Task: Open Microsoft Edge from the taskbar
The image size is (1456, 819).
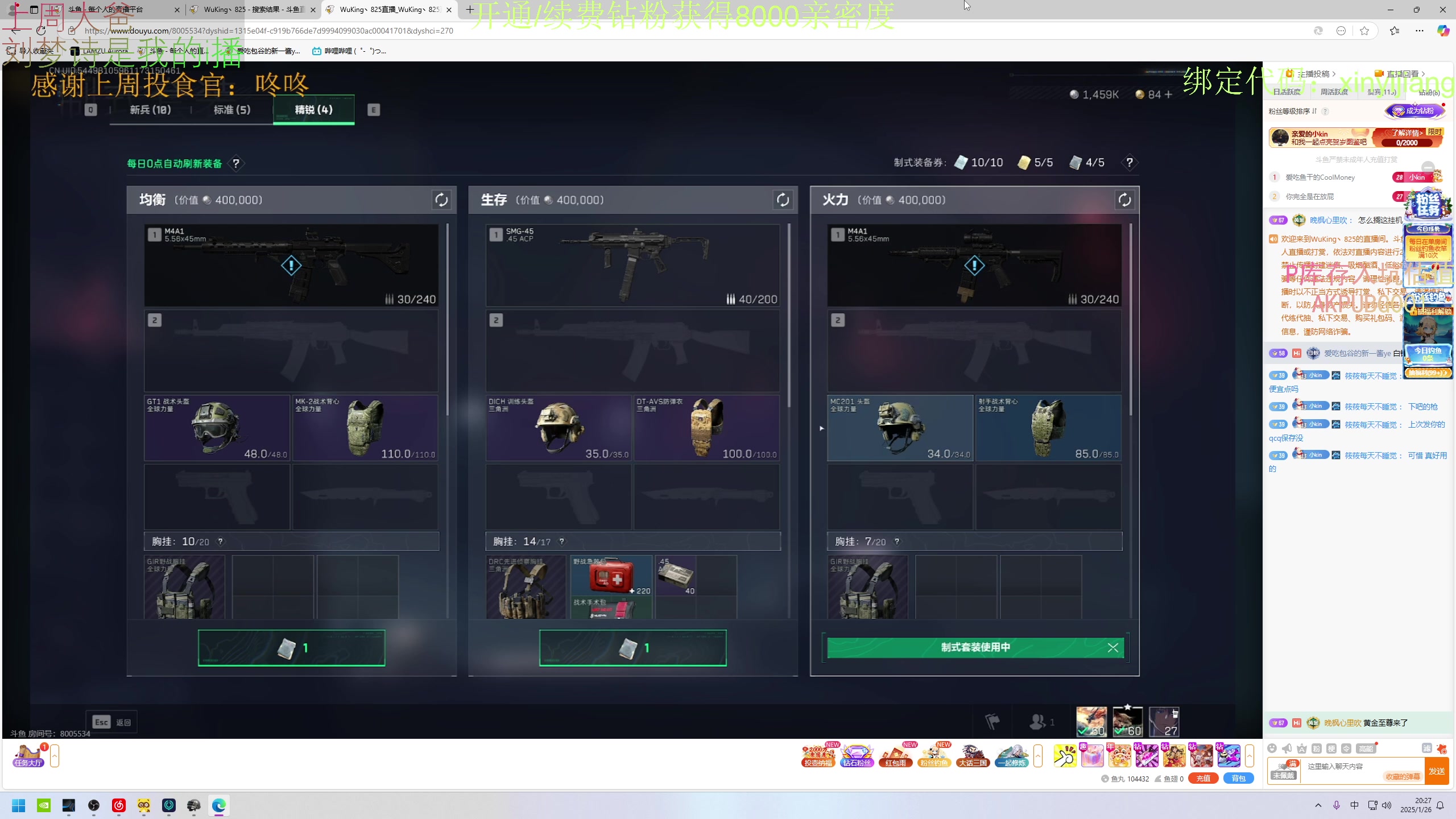Action: coord(219,805)
